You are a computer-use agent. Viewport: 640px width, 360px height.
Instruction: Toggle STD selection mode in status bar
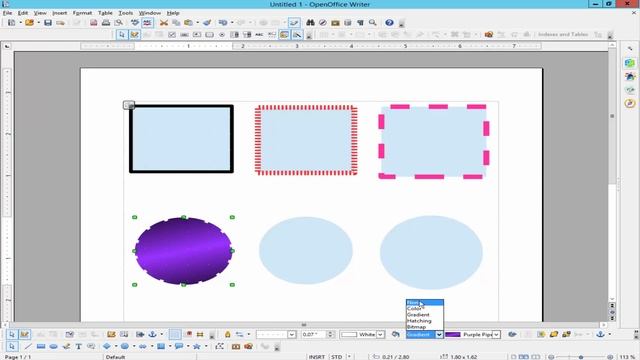pos(337,357)
